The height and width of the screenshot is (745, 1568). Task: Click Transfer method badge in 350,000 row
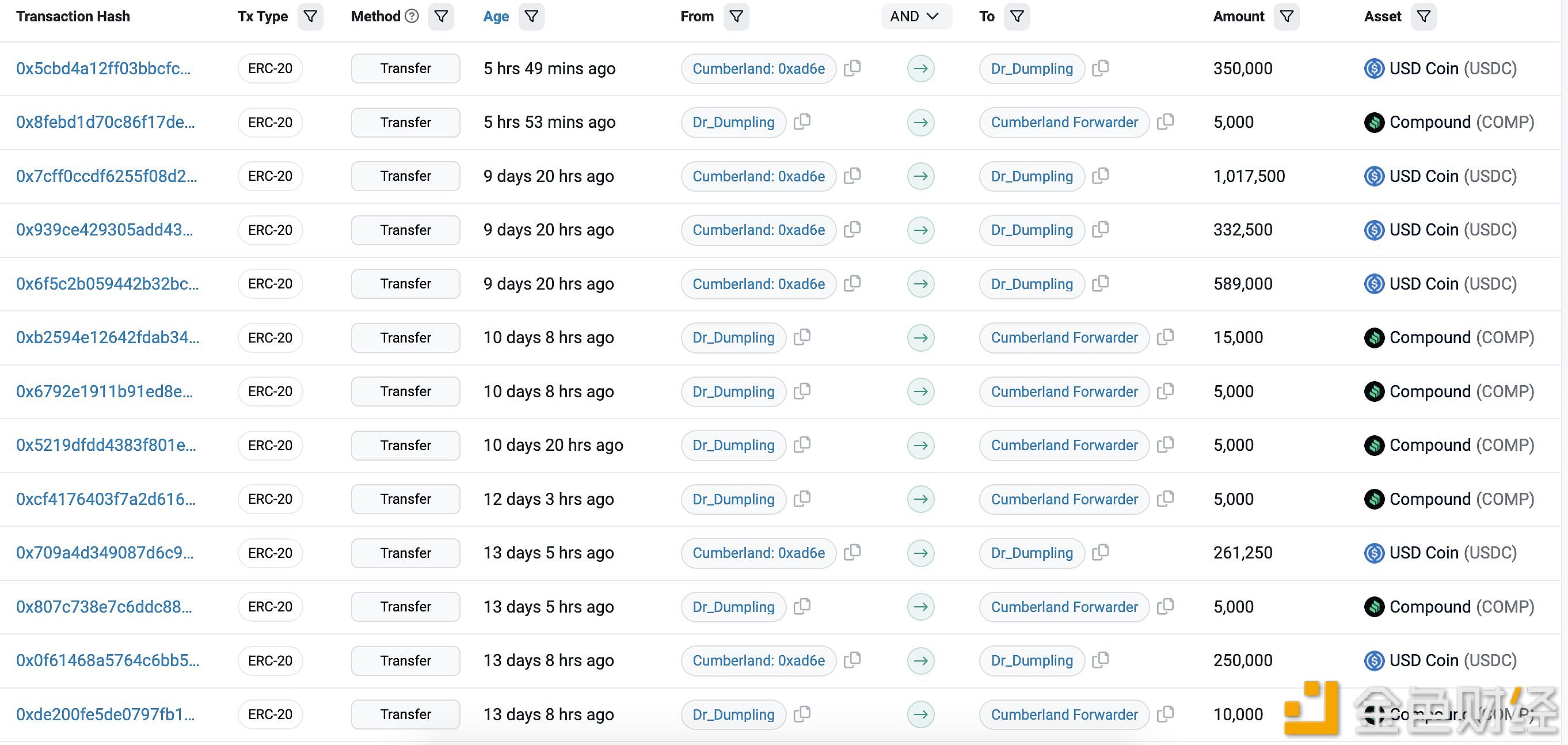tap(405, 68)
